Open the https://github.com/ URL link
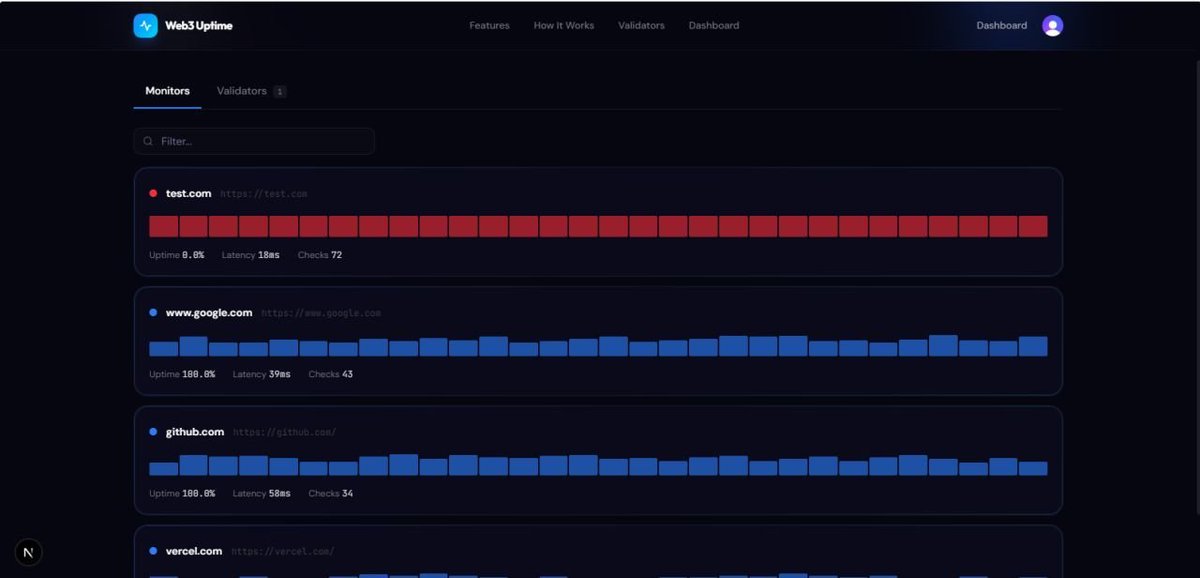Image resolution: width=1200 pixels, height=578 pixels. point(284,432)
